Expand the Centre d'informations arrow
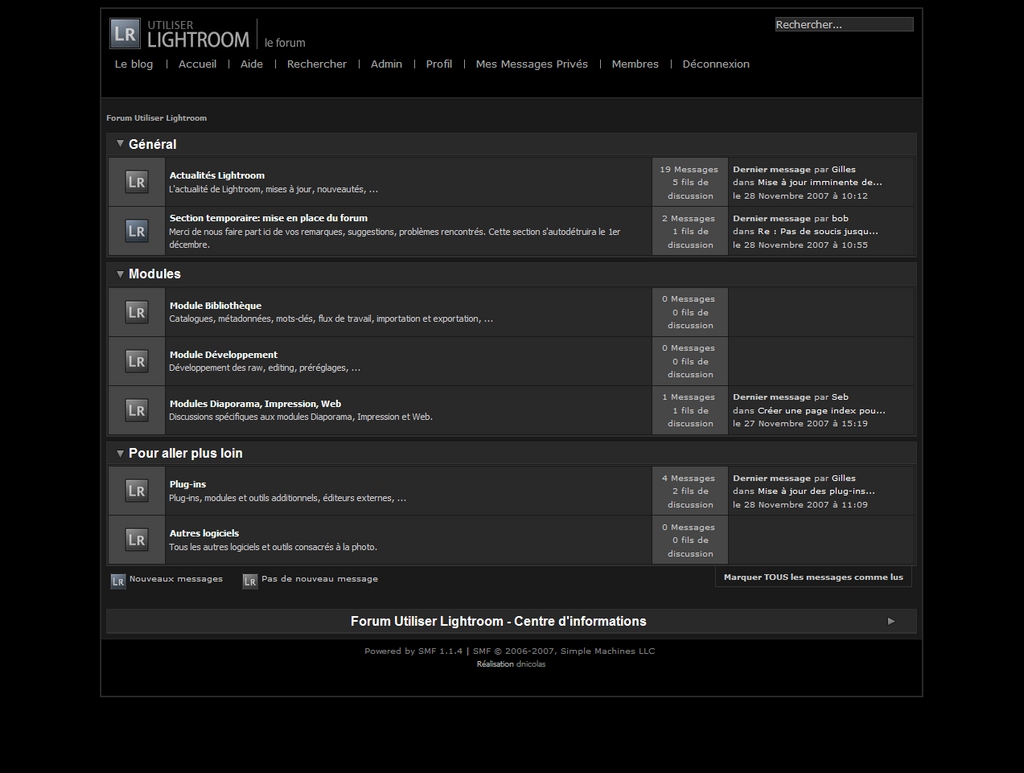 (891, 622)
